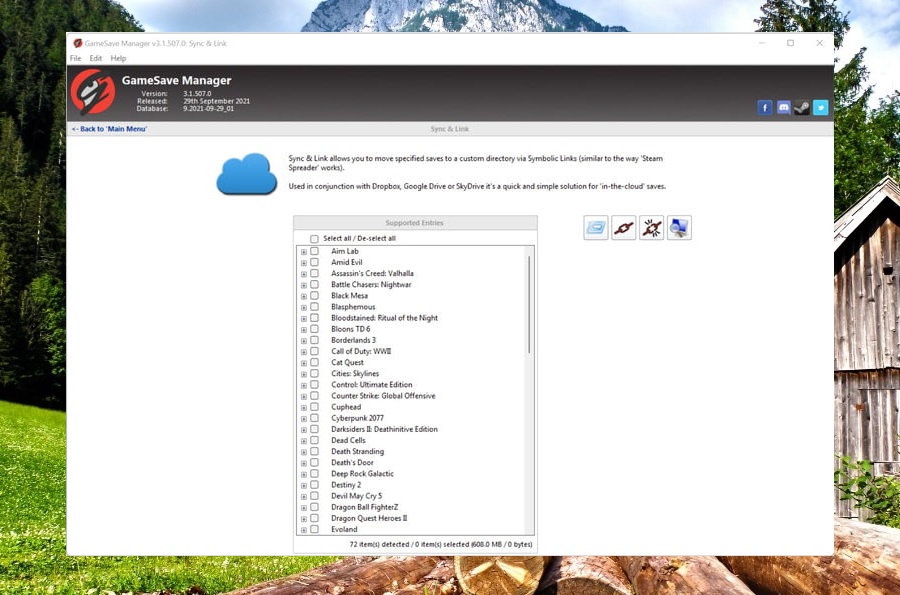Open the File menu
The width and height of the screenshot is (900, 595).
click(75, 58)
